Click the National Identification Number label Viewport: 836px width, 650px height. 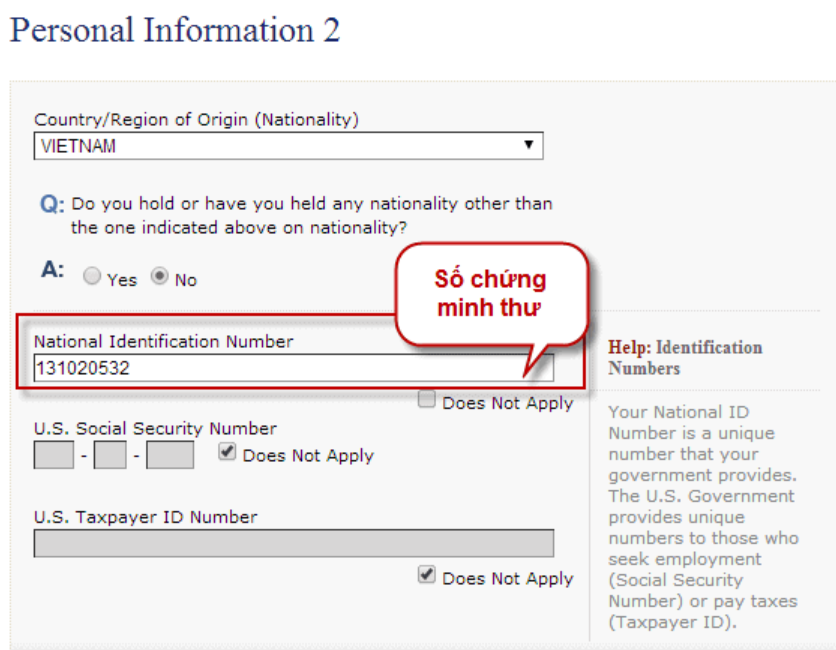pyautogui.click(x=164, y=342)
